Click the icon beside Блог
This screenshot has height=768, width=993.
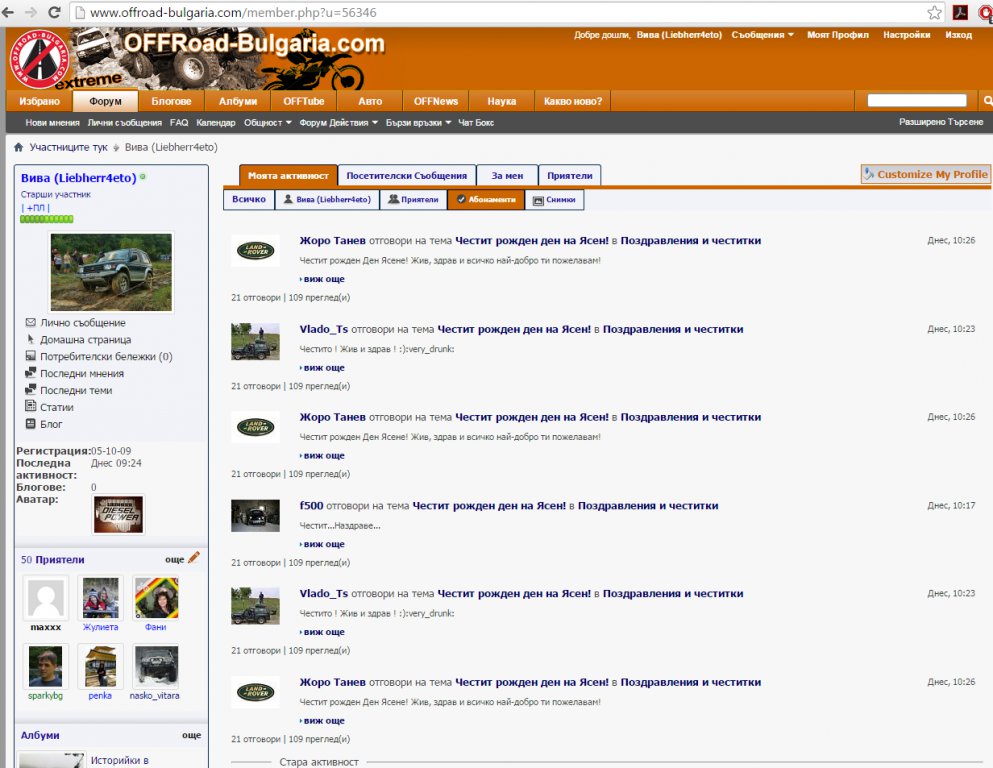[x=30, y=424]
